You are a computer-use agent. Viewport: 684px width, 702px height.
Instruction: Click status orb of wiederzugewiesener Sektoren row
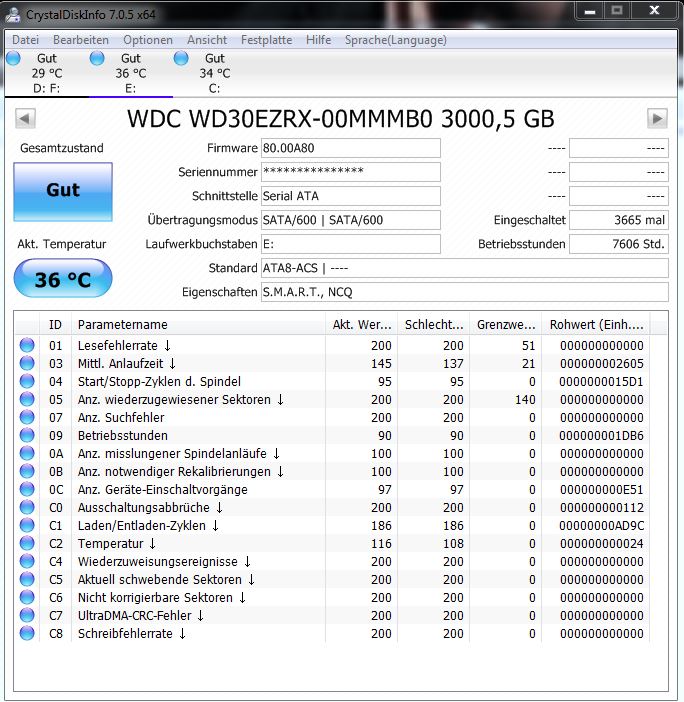click(x=27, y=399)
